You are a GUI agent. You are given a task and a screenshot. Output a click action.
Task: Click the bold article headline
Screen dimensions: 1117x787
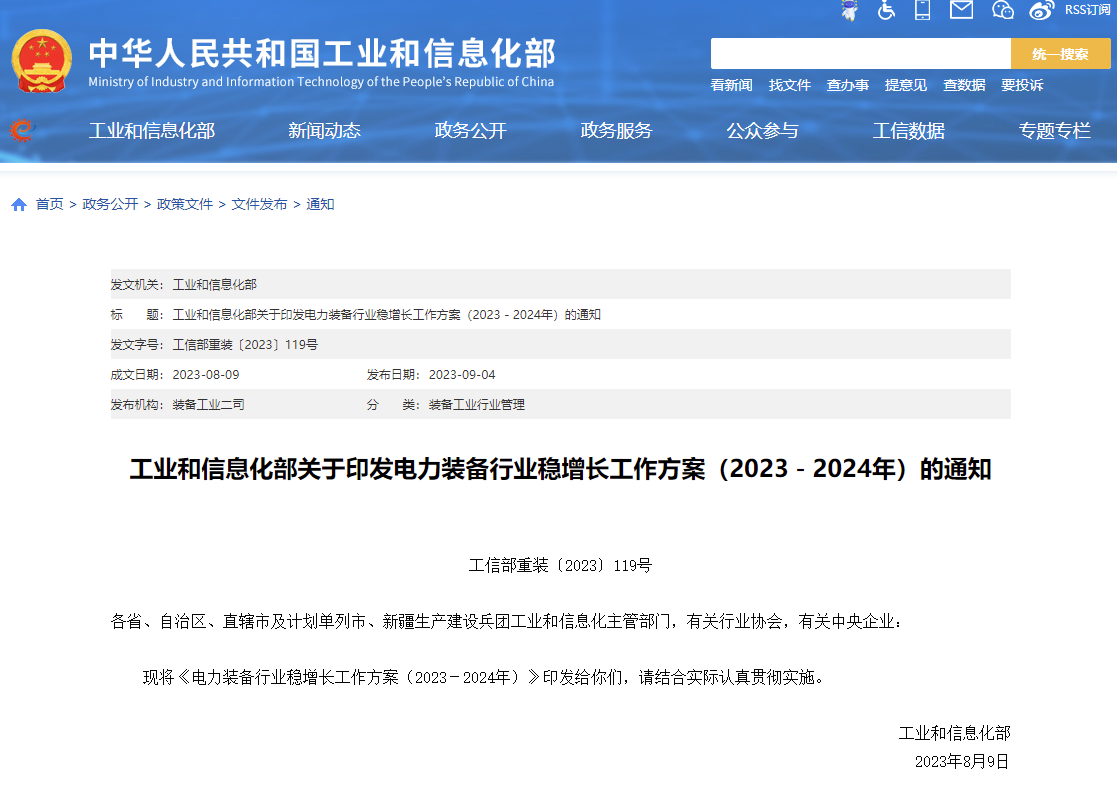pyautogui.click(x=561, y=469)
